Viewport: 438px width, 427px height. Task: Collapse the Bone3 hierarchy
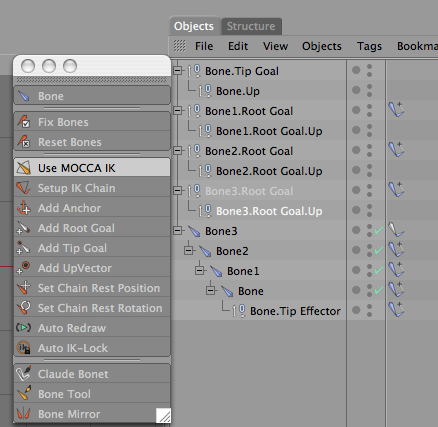(178, 230)
